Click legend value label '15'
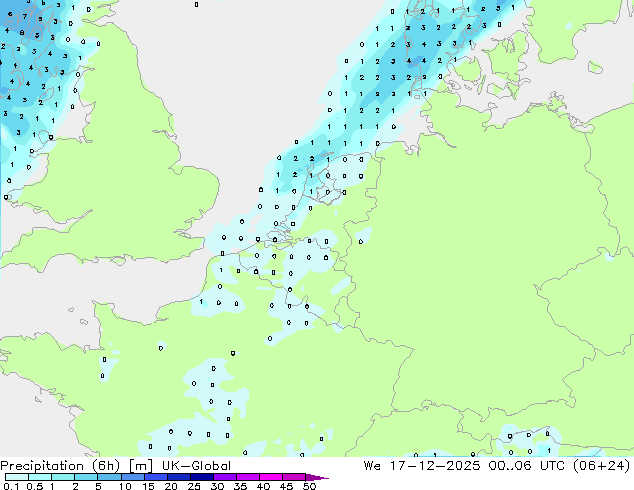This screenshot has width=634, height=490. click(148, 486)
